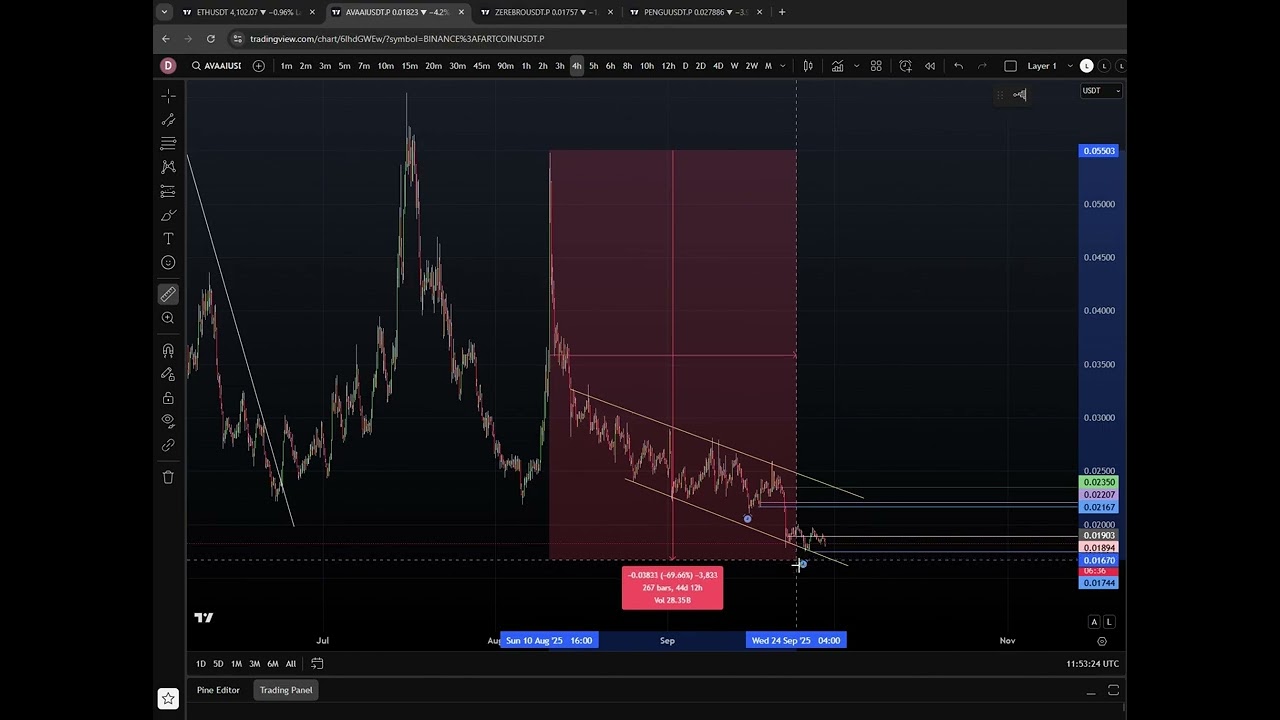Screen dimensions: 1280x720
Task: Select the crosshair cursor tool
Action: tap(168, 96)
